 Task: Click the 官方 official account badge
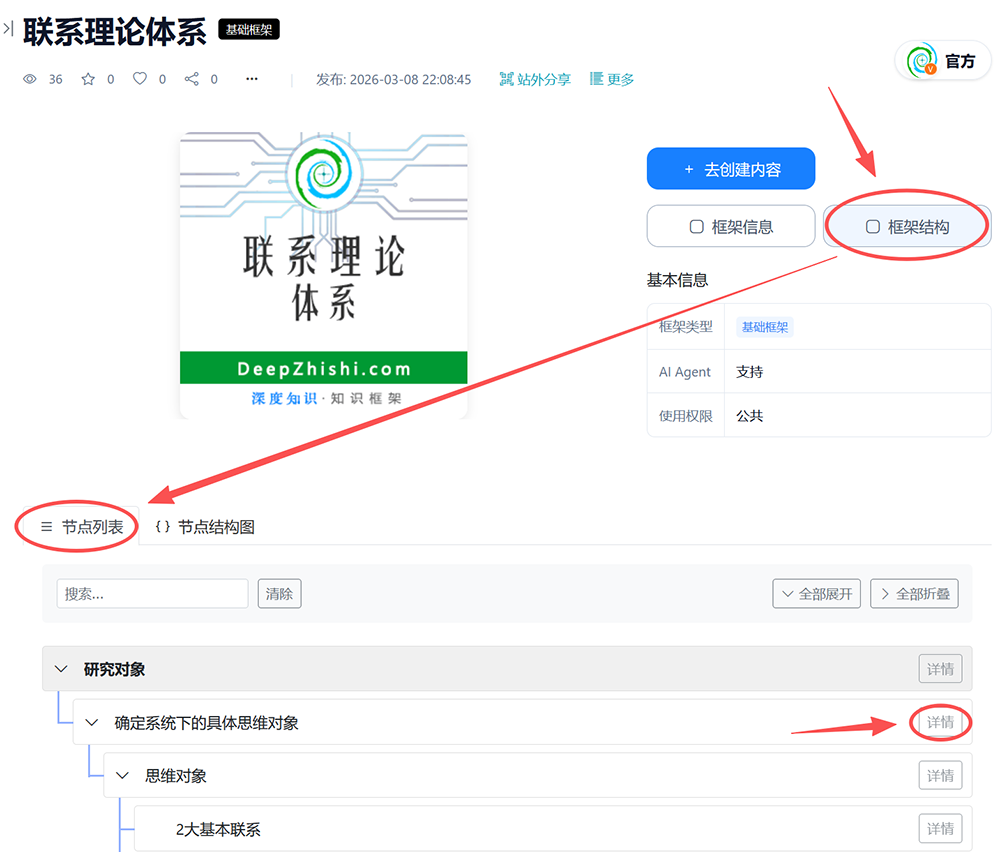coord(943,61)
